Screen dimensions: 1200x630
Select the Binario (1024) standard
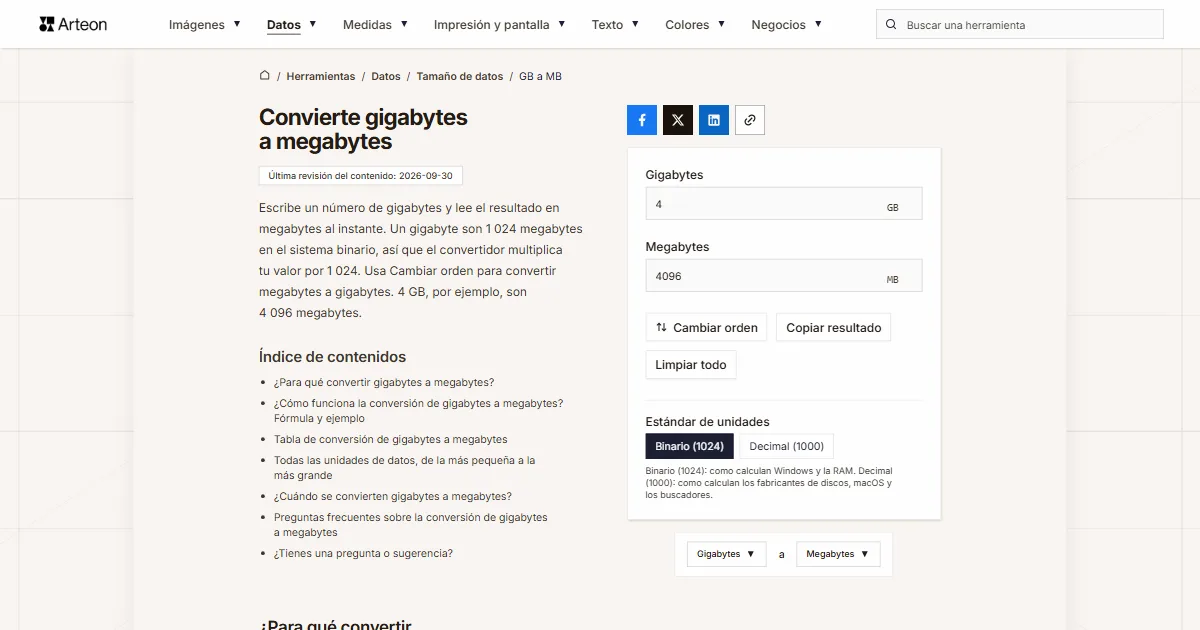click(x=690, y=446)
